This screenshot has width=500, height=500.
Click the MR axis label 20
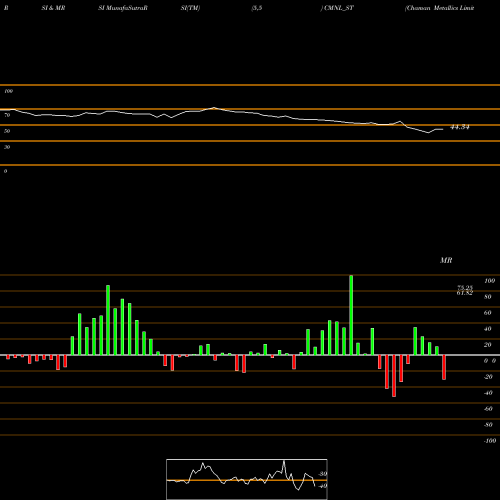(x=488, y=345)
